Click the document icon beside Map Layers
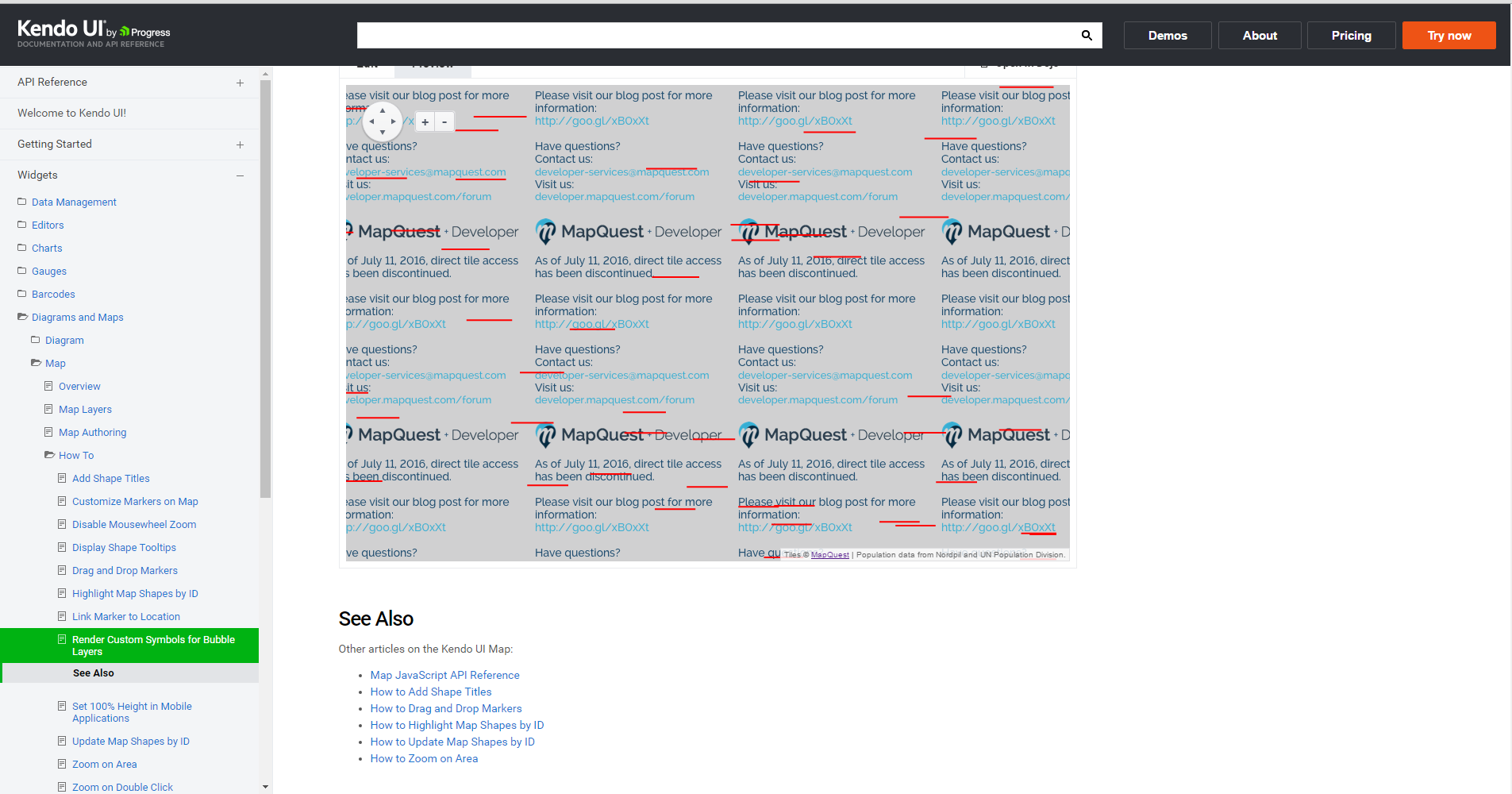This screenshot has height=794, width=1512. click(x=48, y=409)
